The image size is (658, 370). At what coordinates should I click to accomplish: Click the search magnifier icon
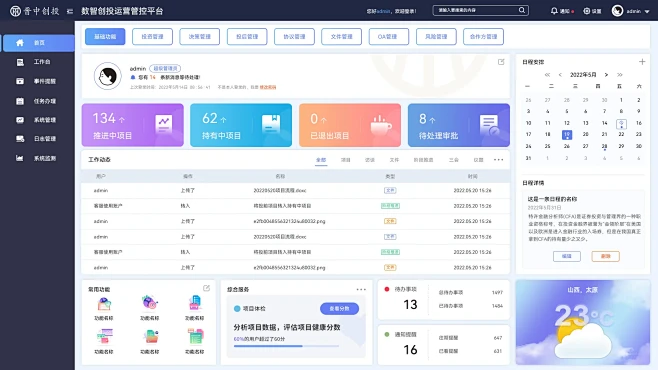click(522, 10)
